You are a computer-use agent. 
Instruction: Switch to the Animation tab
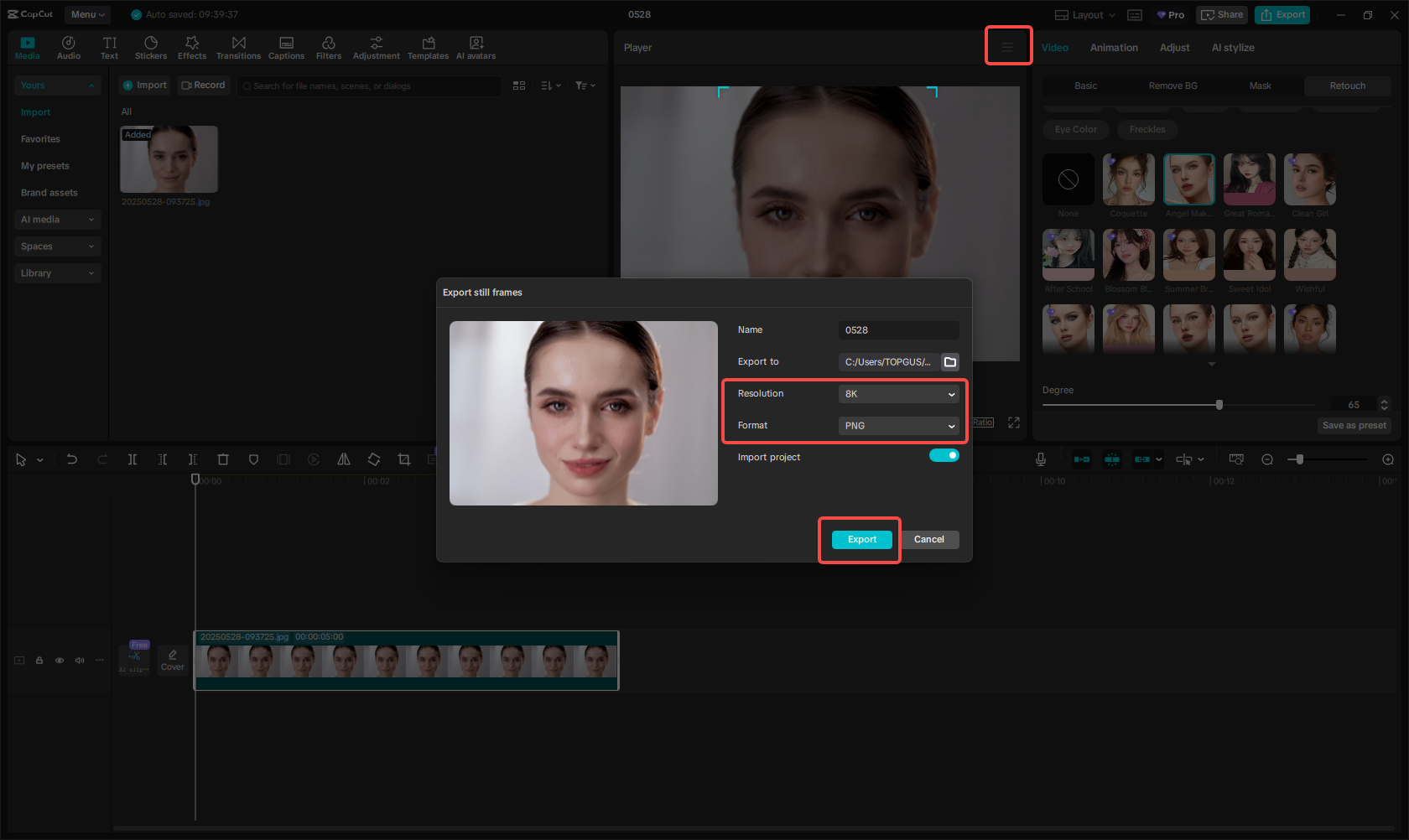pyautogui.click(x=1114, y=48)
